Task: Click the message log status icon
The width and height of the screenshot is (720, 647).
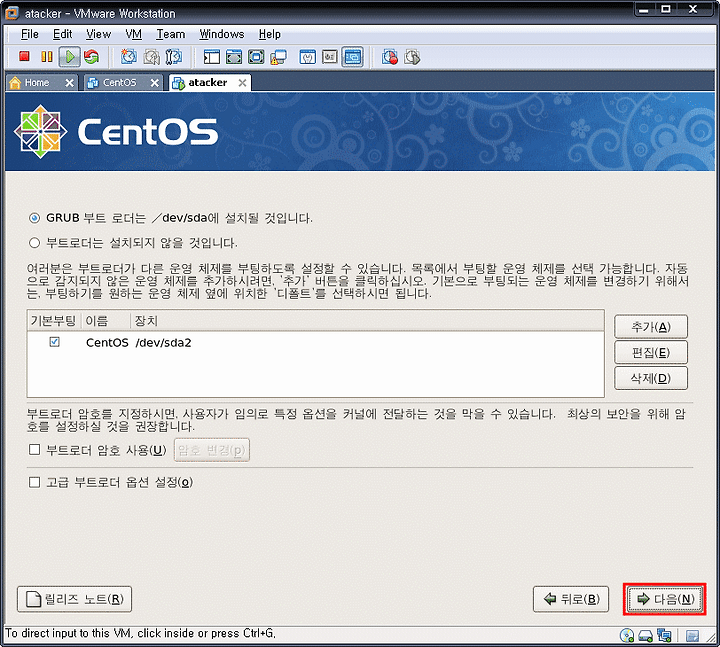Action: click(692, 636)
